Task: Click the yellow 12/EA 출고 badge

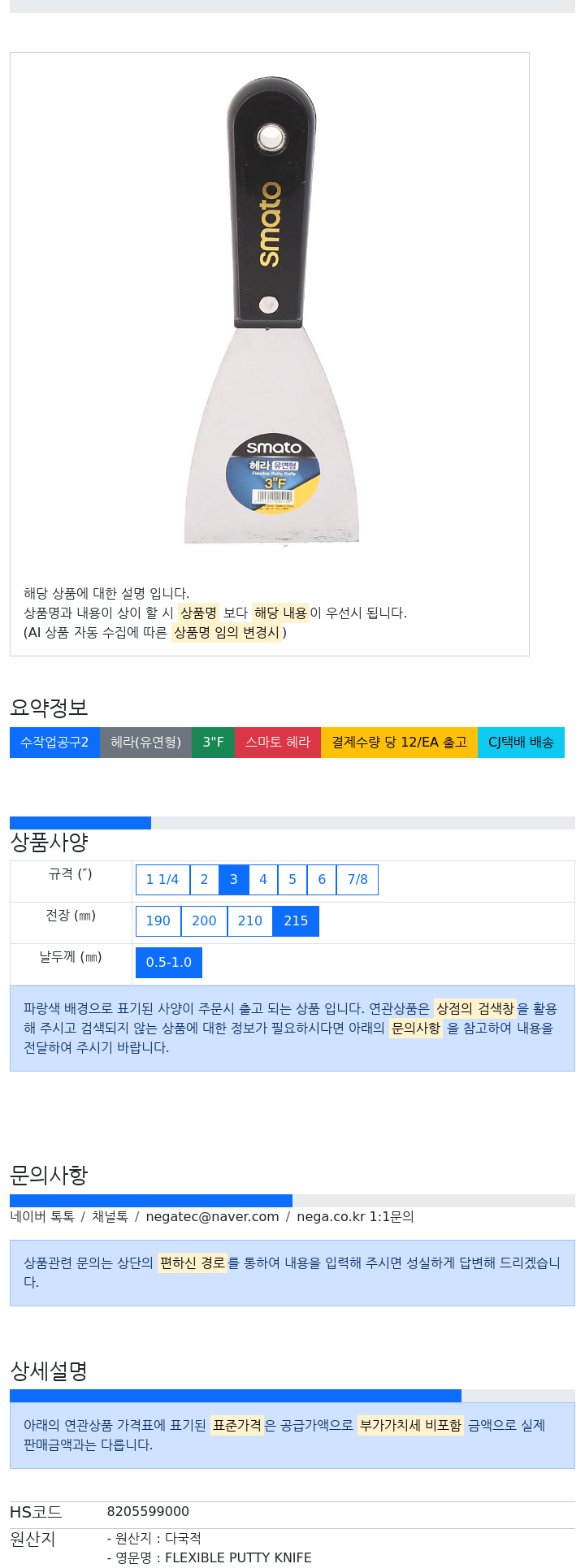Action: (x=399, y=743)
